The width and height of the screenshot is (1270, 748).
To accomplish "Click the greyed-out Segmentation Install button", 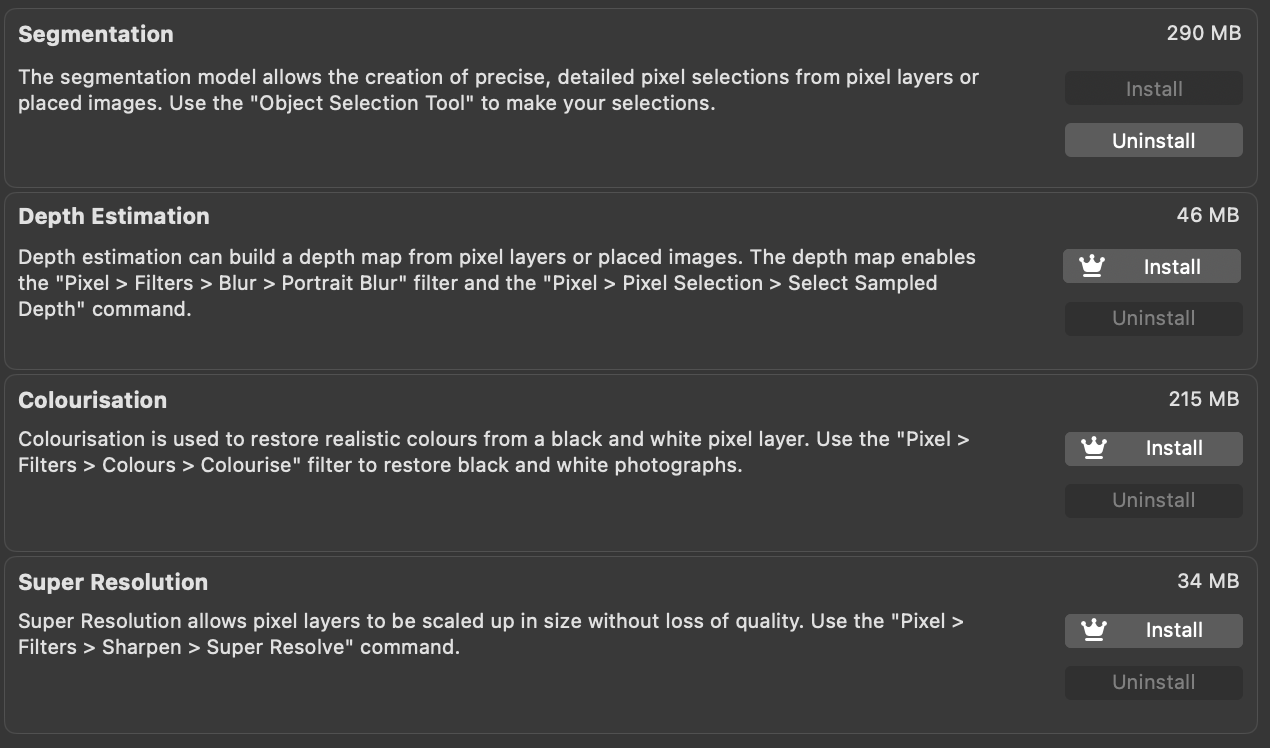I will click(x=1153, y=89).
